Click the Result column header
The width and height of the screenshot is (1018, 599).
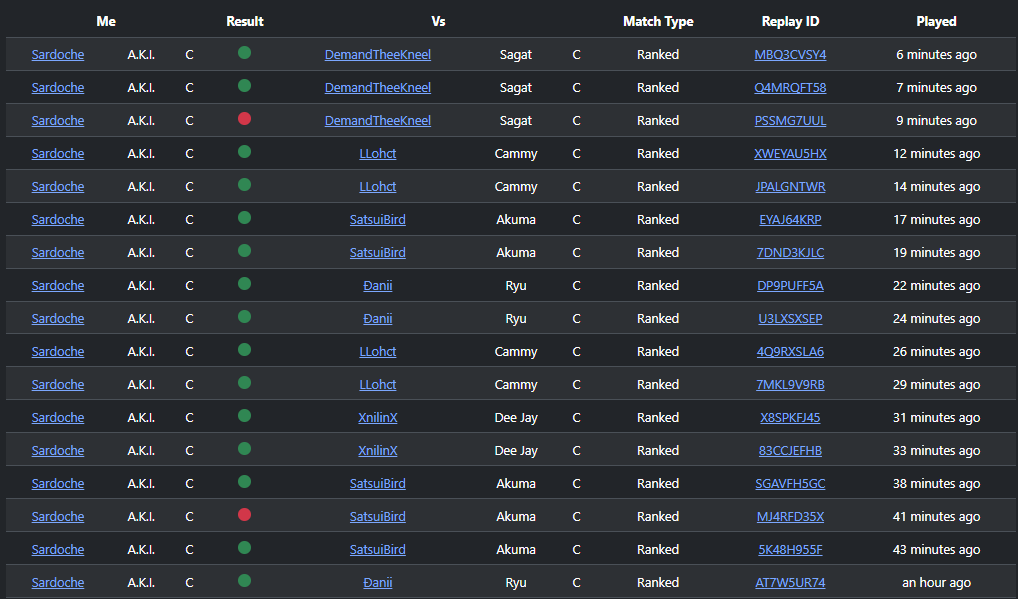pyautogui.click(x=245, y=21)
